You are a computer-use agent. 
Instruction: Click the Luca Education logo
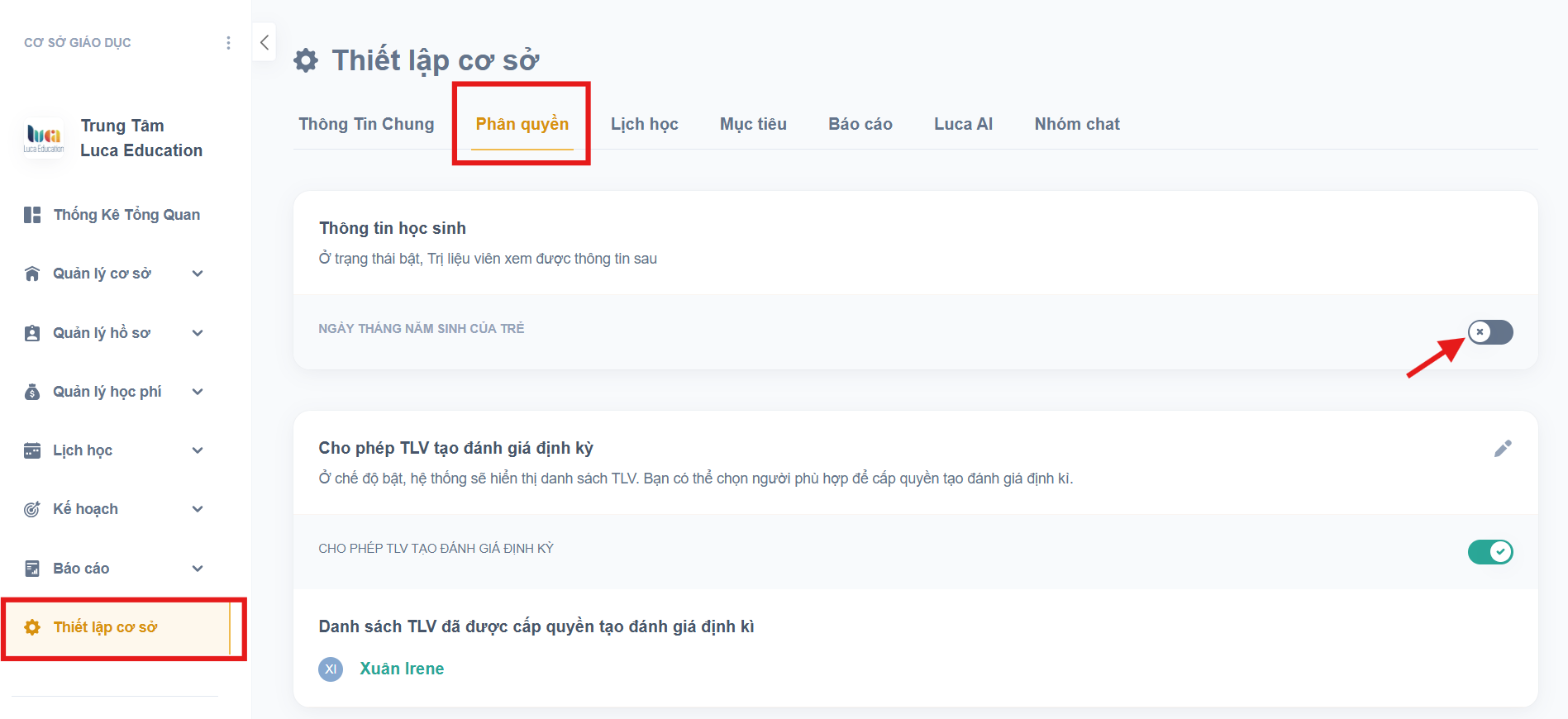[44, 138]
